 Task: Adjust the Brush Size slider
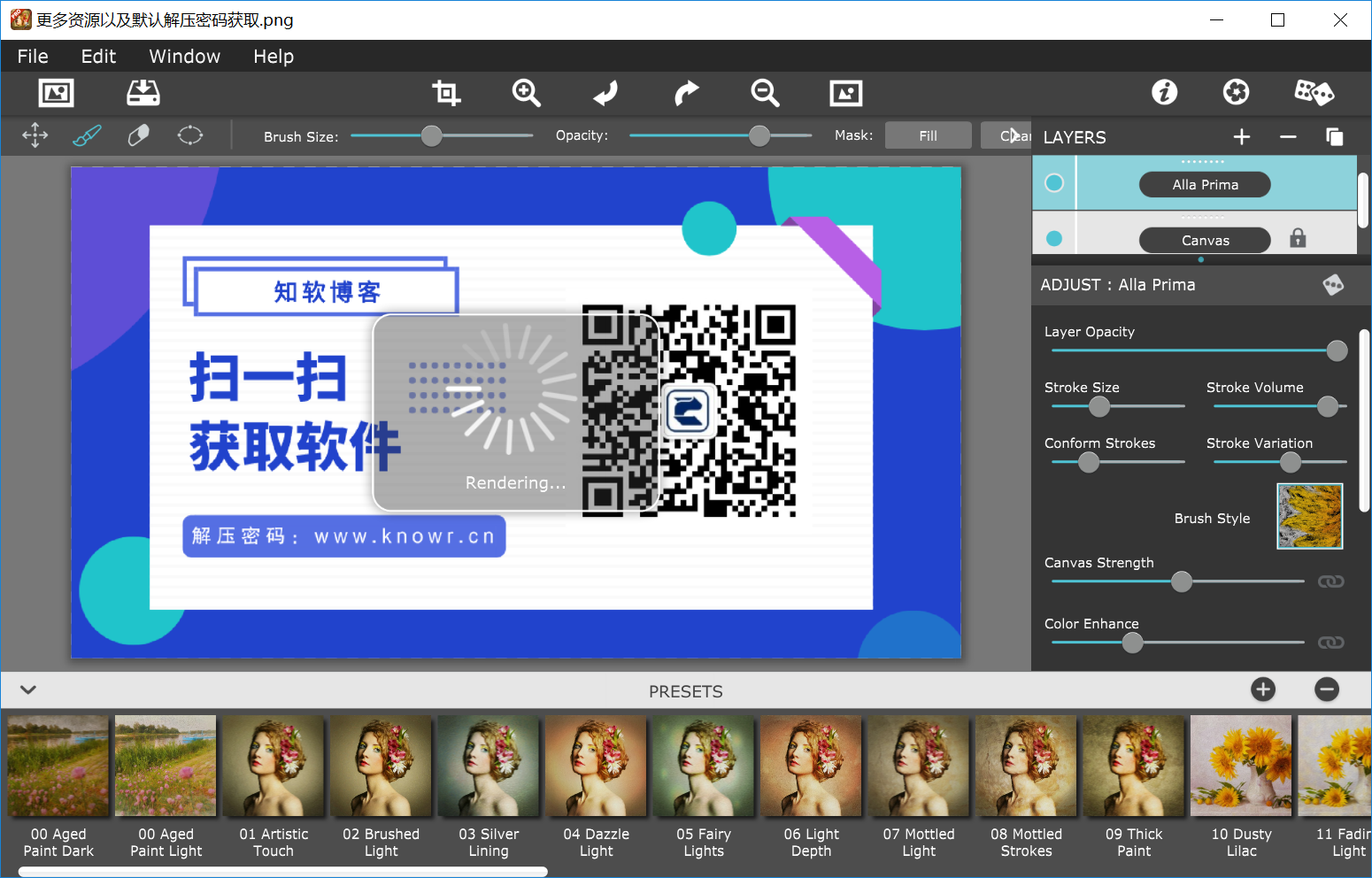pos(442,135)
